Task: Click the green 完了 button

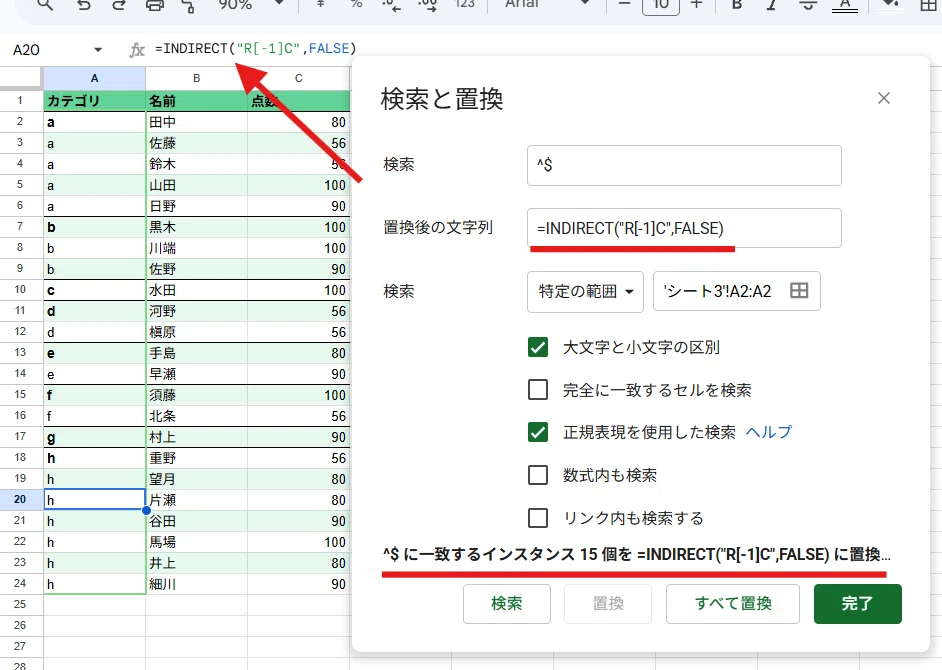Action: [x=857, y=603]
